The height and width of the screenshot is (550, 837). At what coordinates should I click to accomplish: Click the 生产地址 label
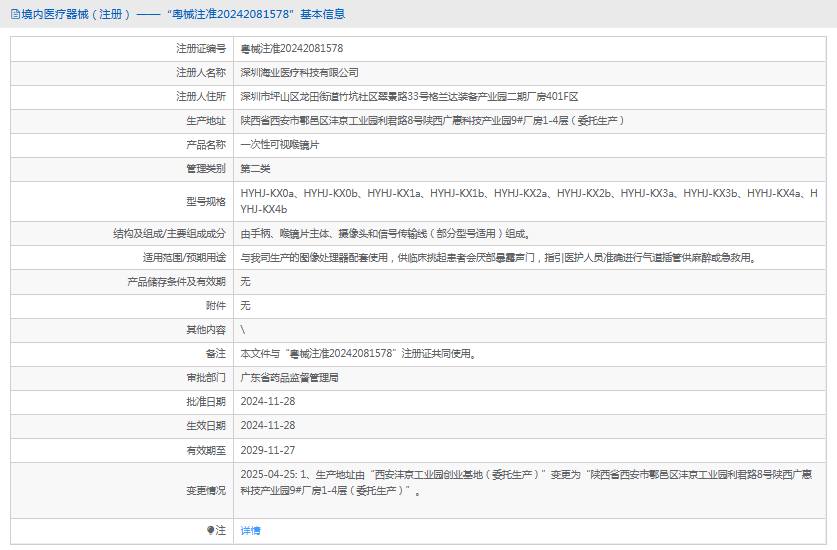click(x=206, y=121)
